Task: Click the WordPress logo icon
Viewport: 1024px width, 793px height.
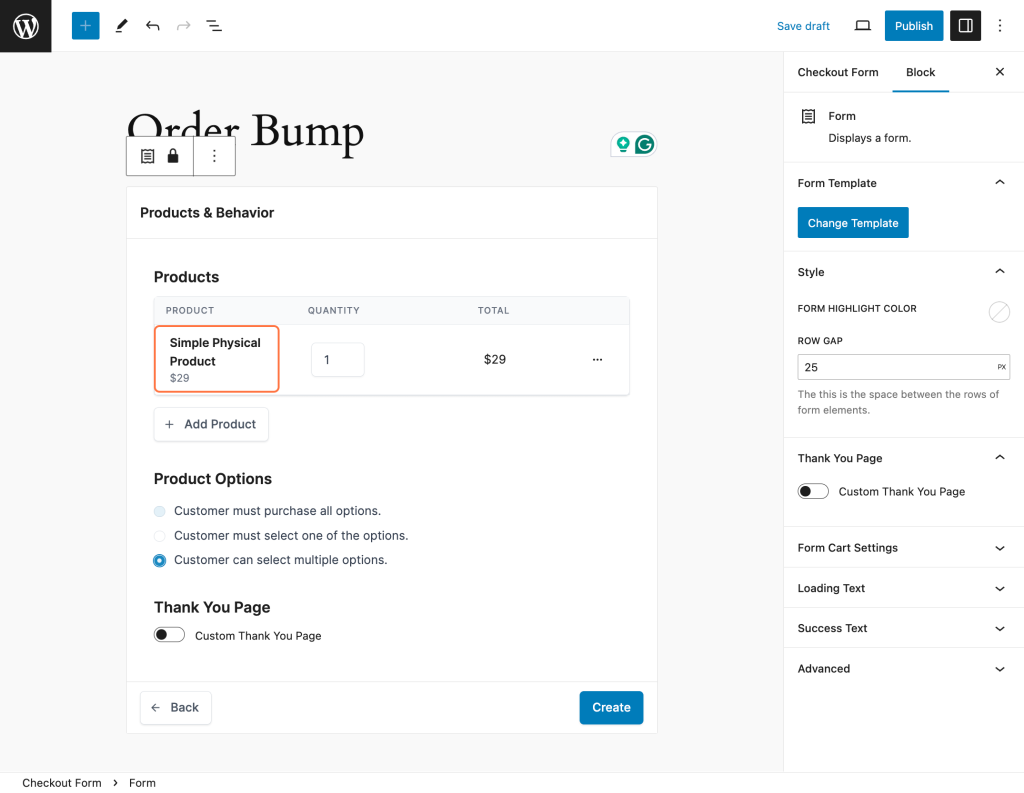Action: click(x=25, y=26)
